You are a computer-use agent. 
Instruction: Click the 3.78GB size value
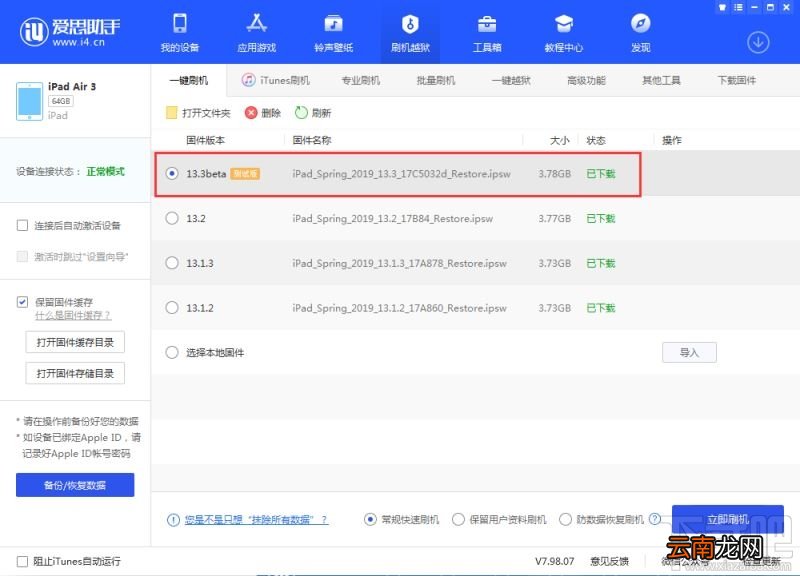pyautogui.click(x=555, y=173)
